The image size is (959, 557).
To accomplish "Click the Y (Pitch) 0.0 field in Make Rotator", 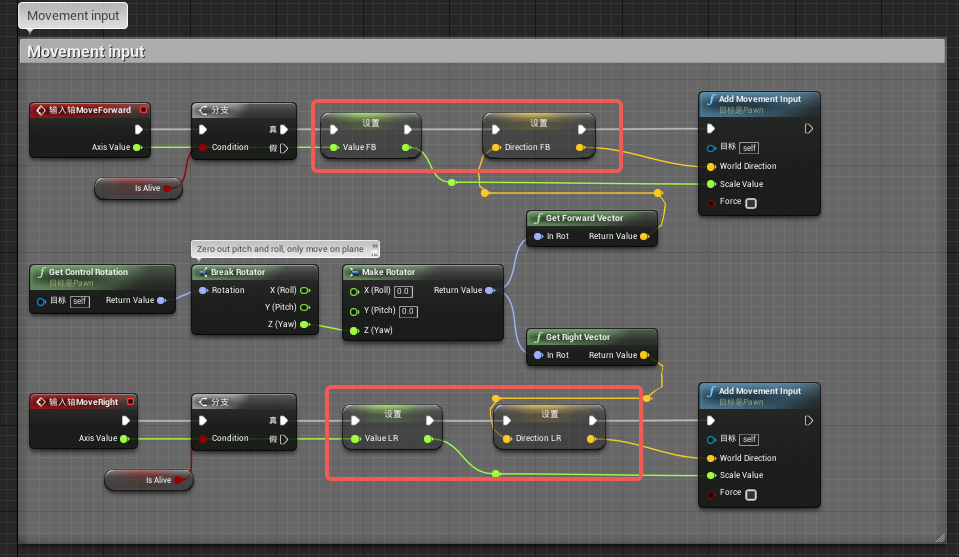I will tap(408, 311).
